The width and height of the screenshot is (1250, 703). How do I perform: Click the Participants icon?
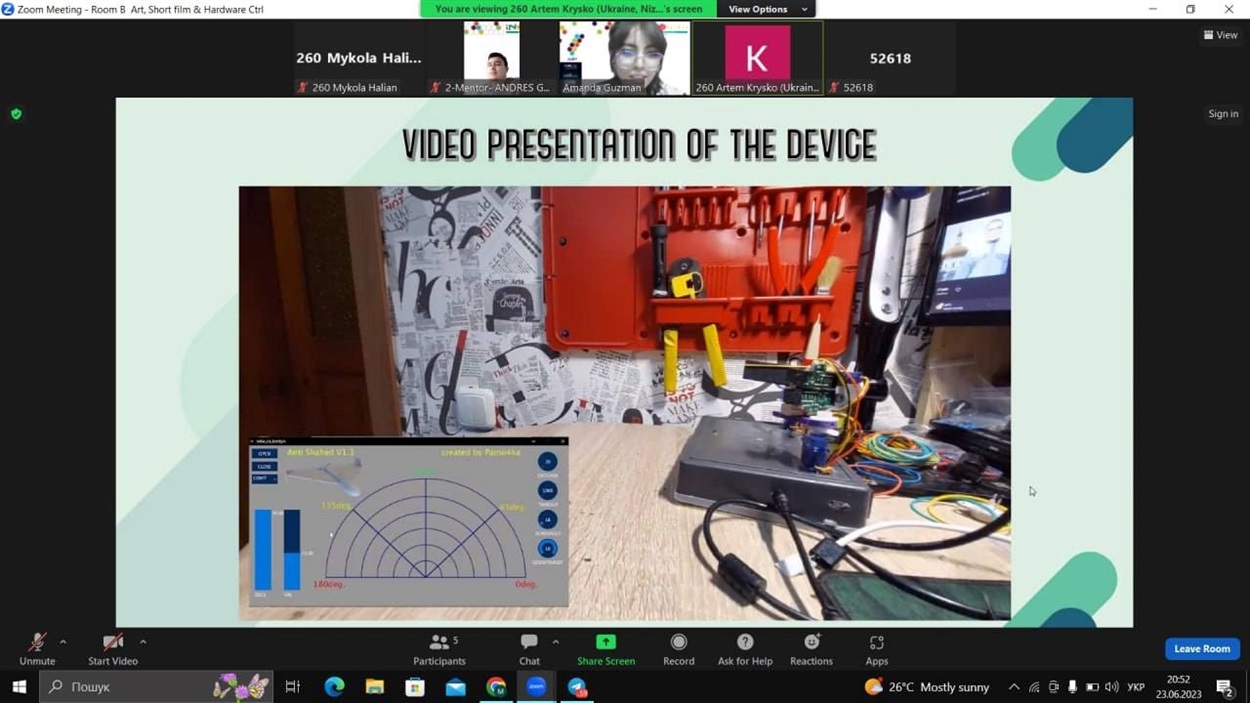click(x=439, y=642)
